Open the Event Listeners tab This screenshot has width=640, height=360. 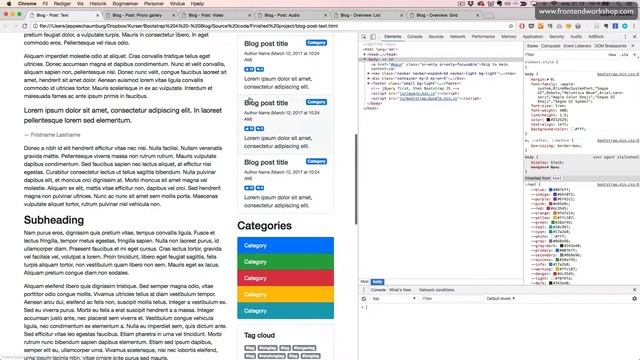pos(577,46)
